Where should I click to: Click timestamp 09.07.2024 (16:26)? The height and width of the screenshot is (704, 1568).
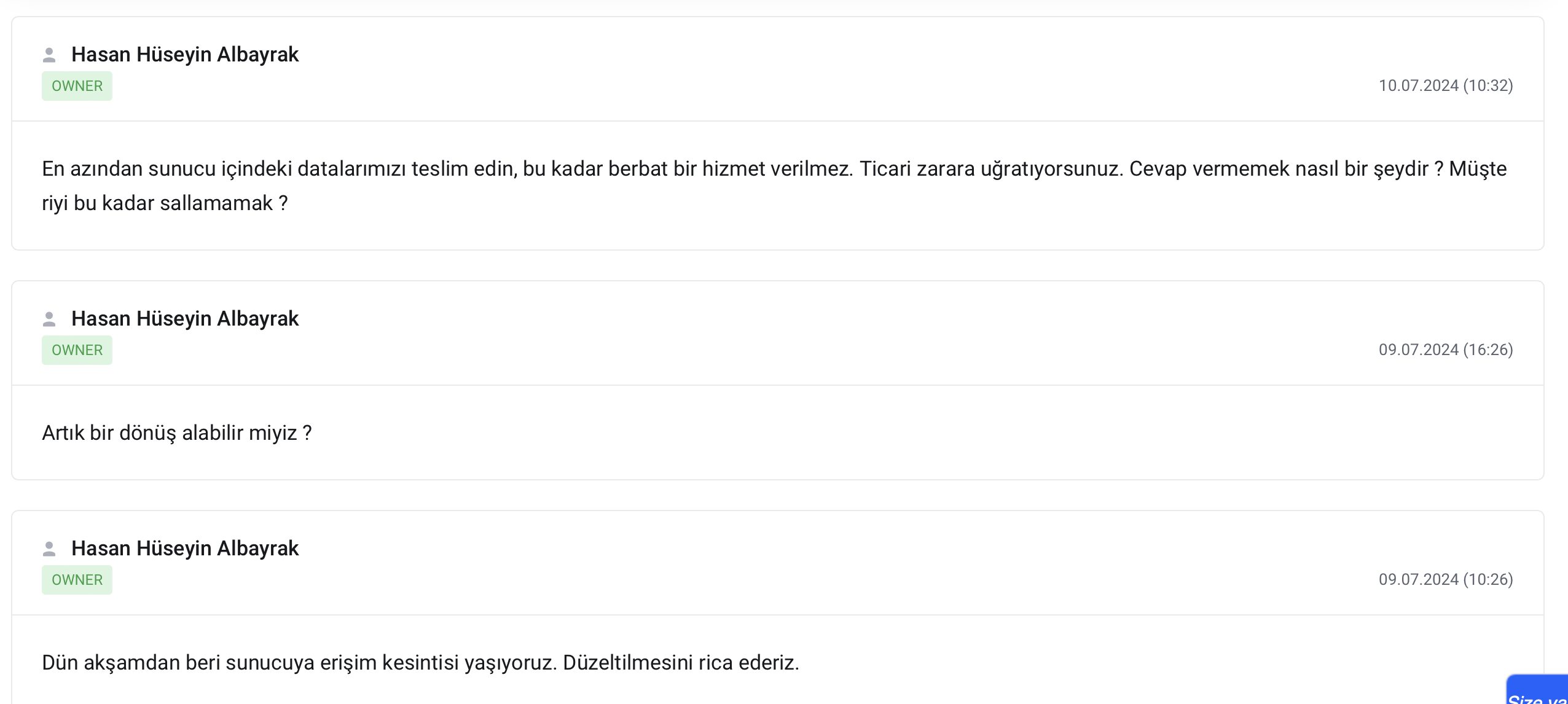tap(1446, 350)
